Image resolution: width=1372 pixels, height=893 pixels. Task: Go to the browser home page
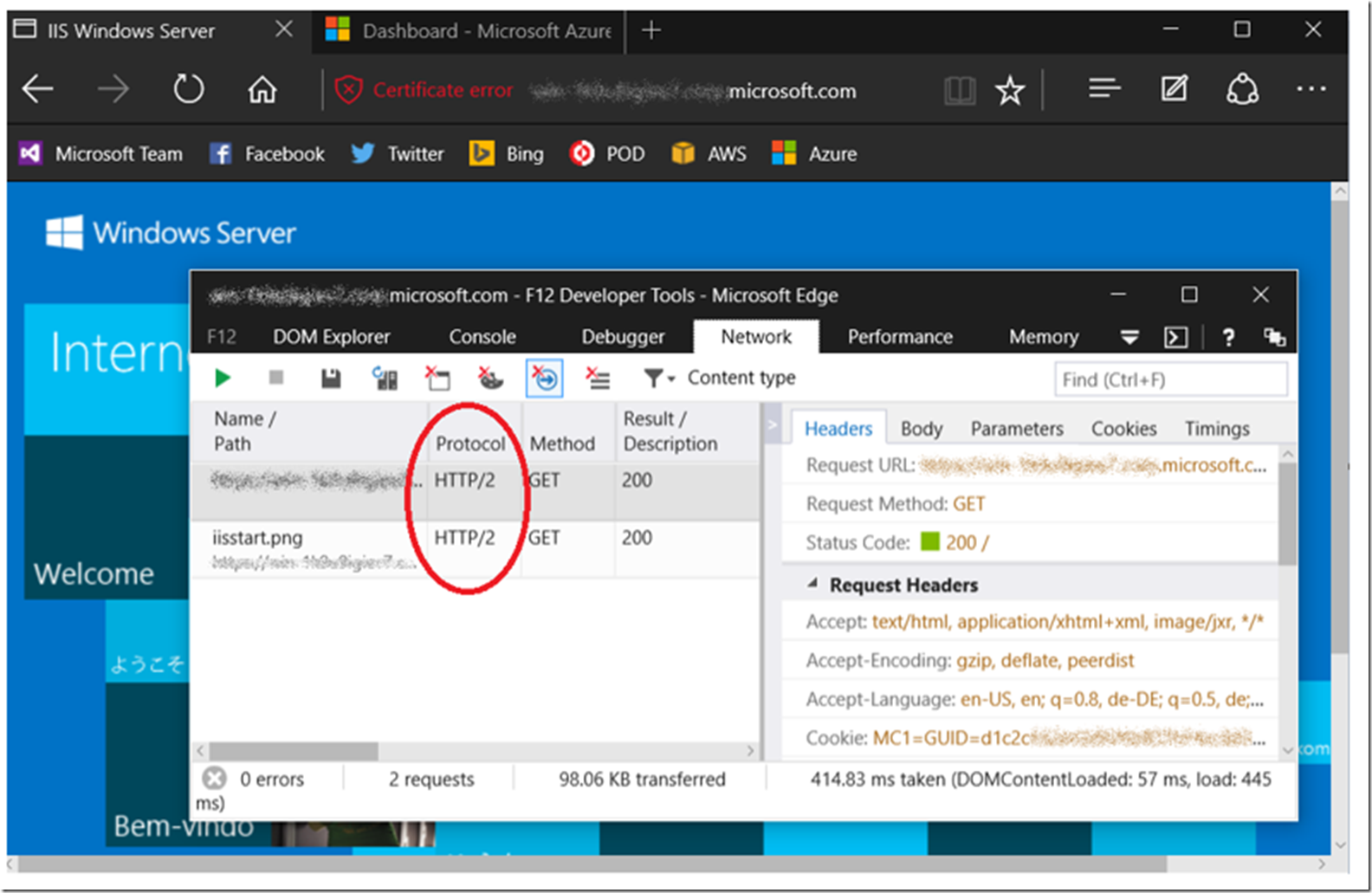[x=262, y=89]
